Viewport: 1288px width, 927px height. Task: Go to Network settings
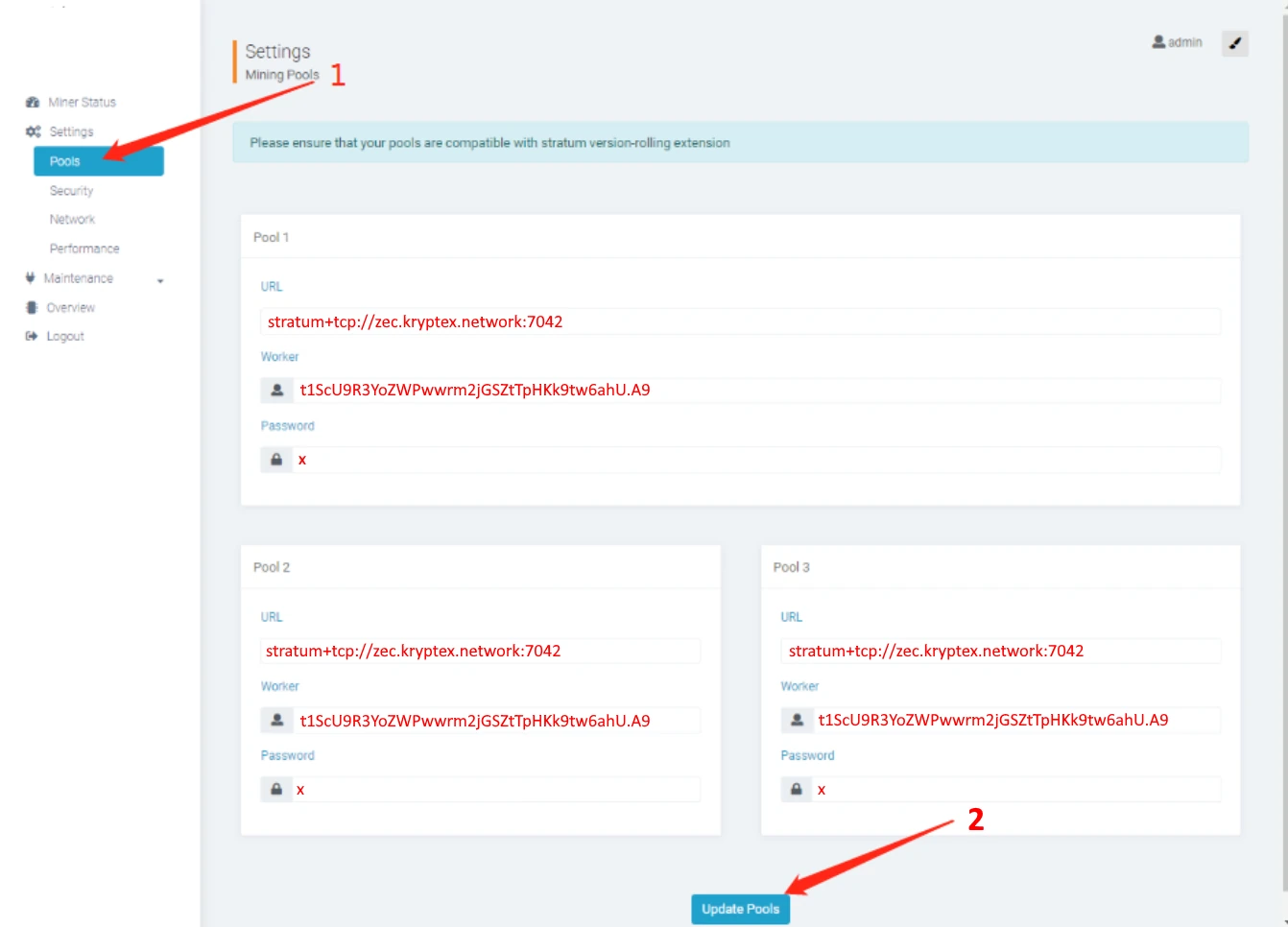73,220
